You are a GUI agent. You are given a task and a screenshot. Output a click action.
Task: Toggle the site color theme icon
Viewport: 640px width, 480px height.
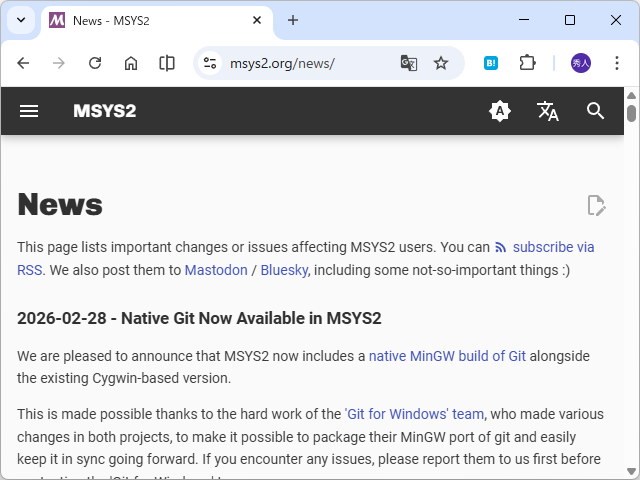tap(500, 111)
